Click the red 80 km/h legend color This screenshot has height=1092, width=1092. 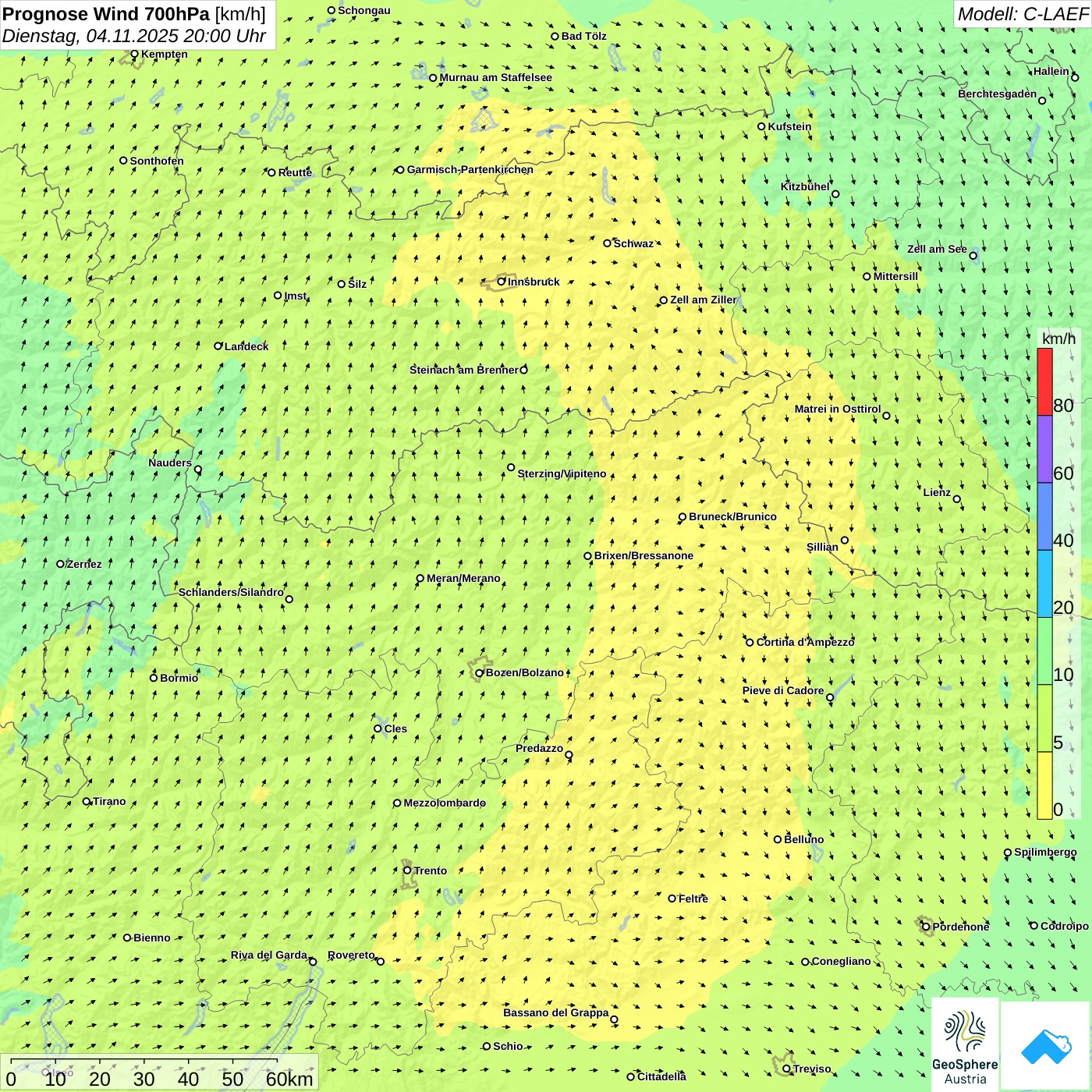[x=1044, y=381]
